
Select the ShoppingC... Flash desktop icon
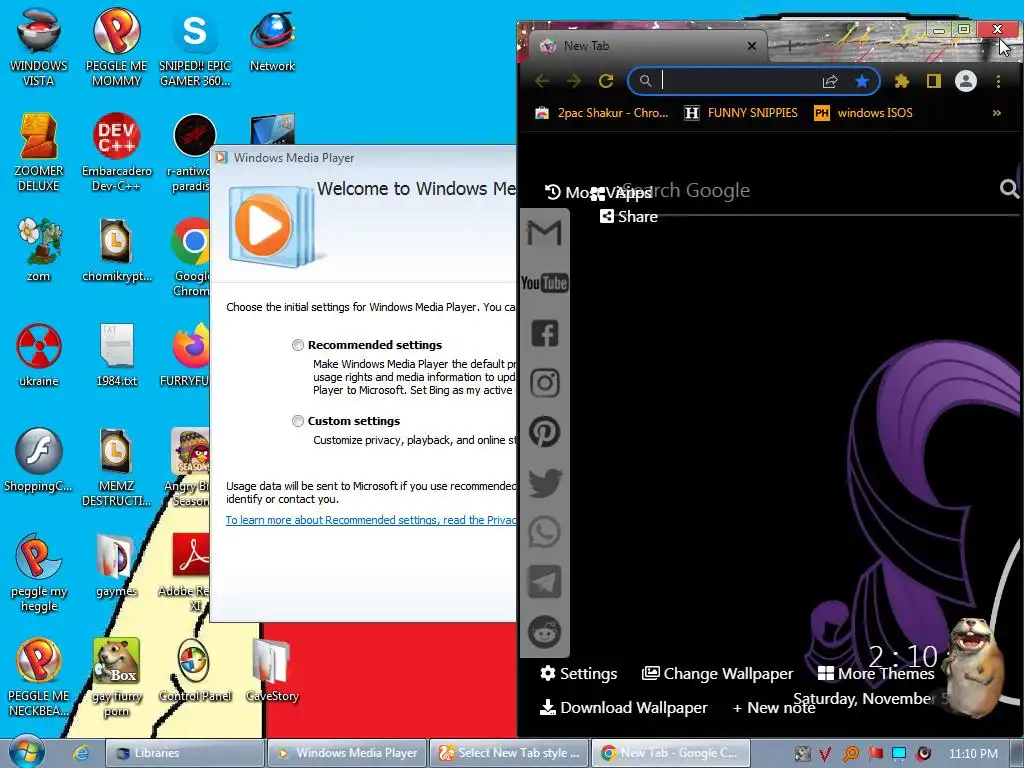tap(39, 460)
